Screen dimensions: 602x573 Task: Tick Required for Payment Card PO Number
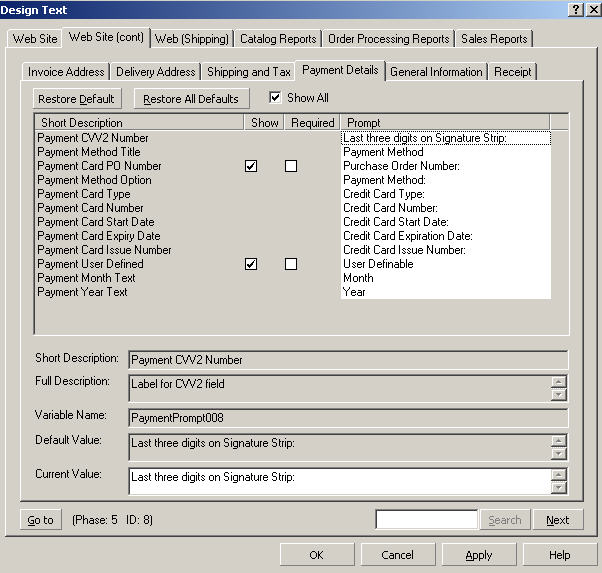(291, 166)
